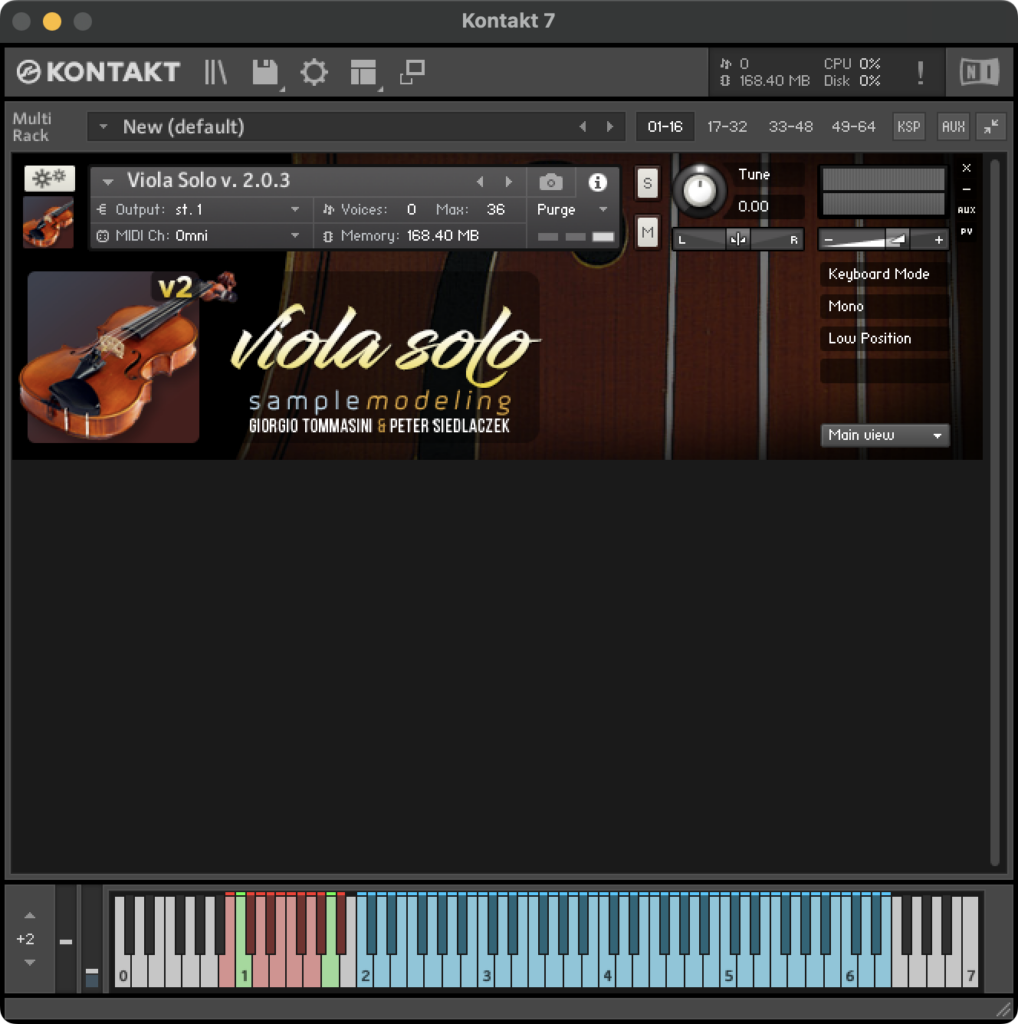Show instrument info icon
The image size is (1018, 1024).
click(598, 182)
